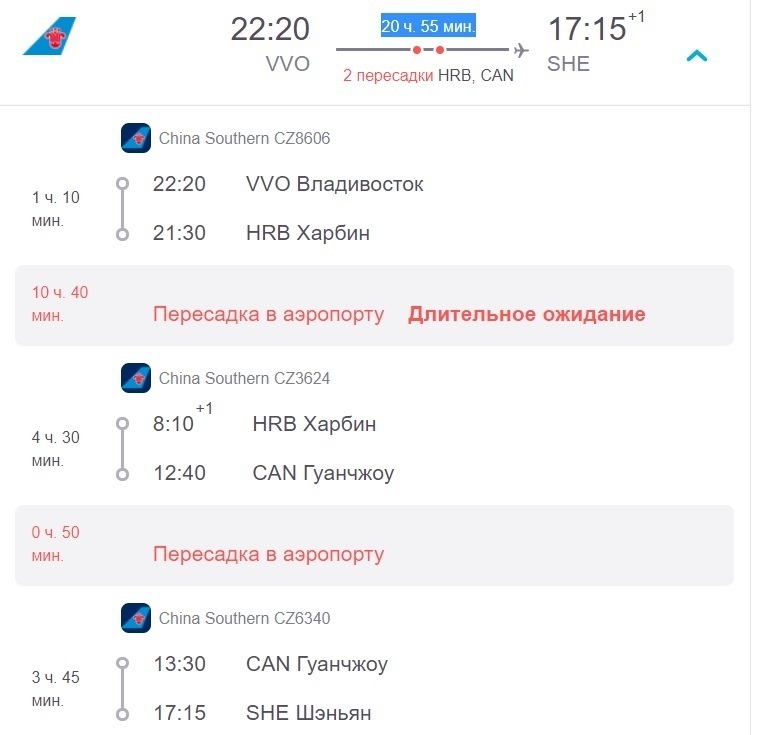
Task: Click the 10 ч. 40 мин. layover block
Action: tap(374, 305)
